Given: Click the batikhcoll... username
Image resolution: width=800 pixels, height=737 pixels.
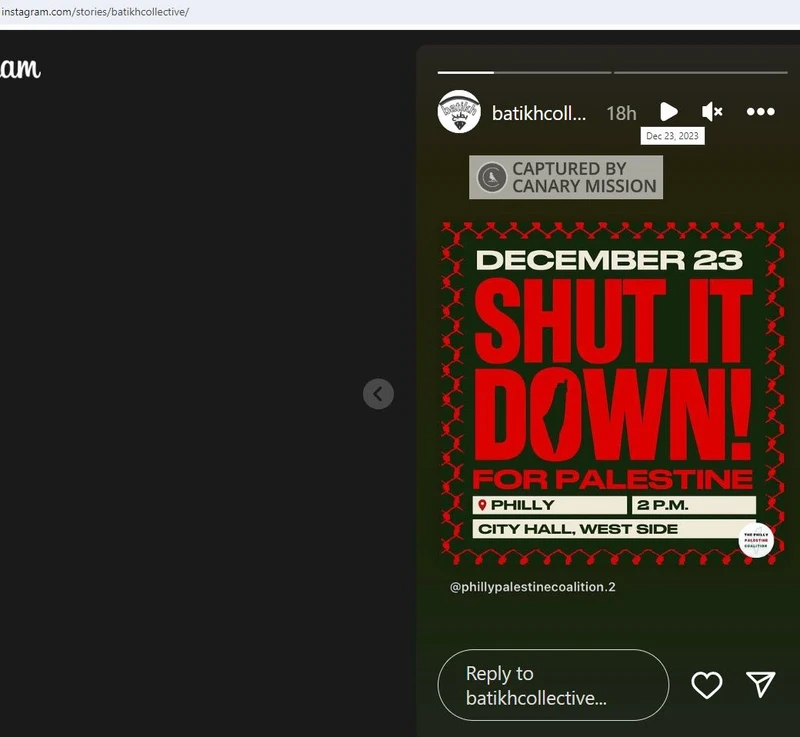Looking at the screenshot, I should [x=539, y=113].
